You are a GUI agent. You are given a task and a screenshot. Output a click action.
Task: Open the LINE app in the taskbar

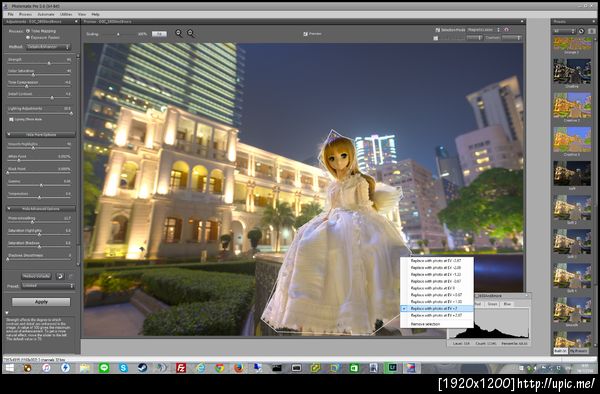104,368
